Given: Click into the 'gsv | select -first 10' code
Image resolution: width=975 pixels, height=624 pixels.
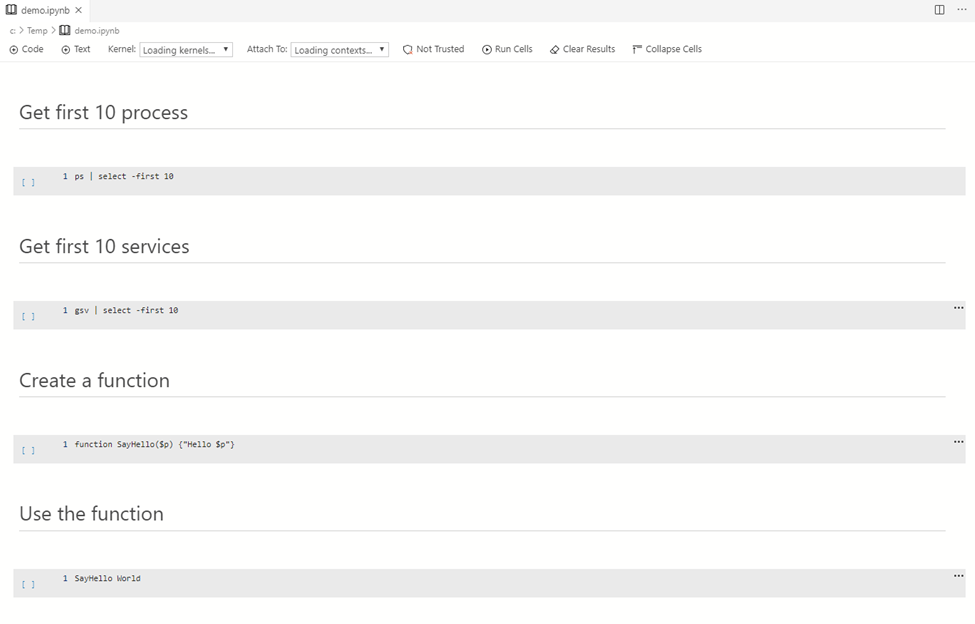Looking at the screenshot, I should 126,310.
